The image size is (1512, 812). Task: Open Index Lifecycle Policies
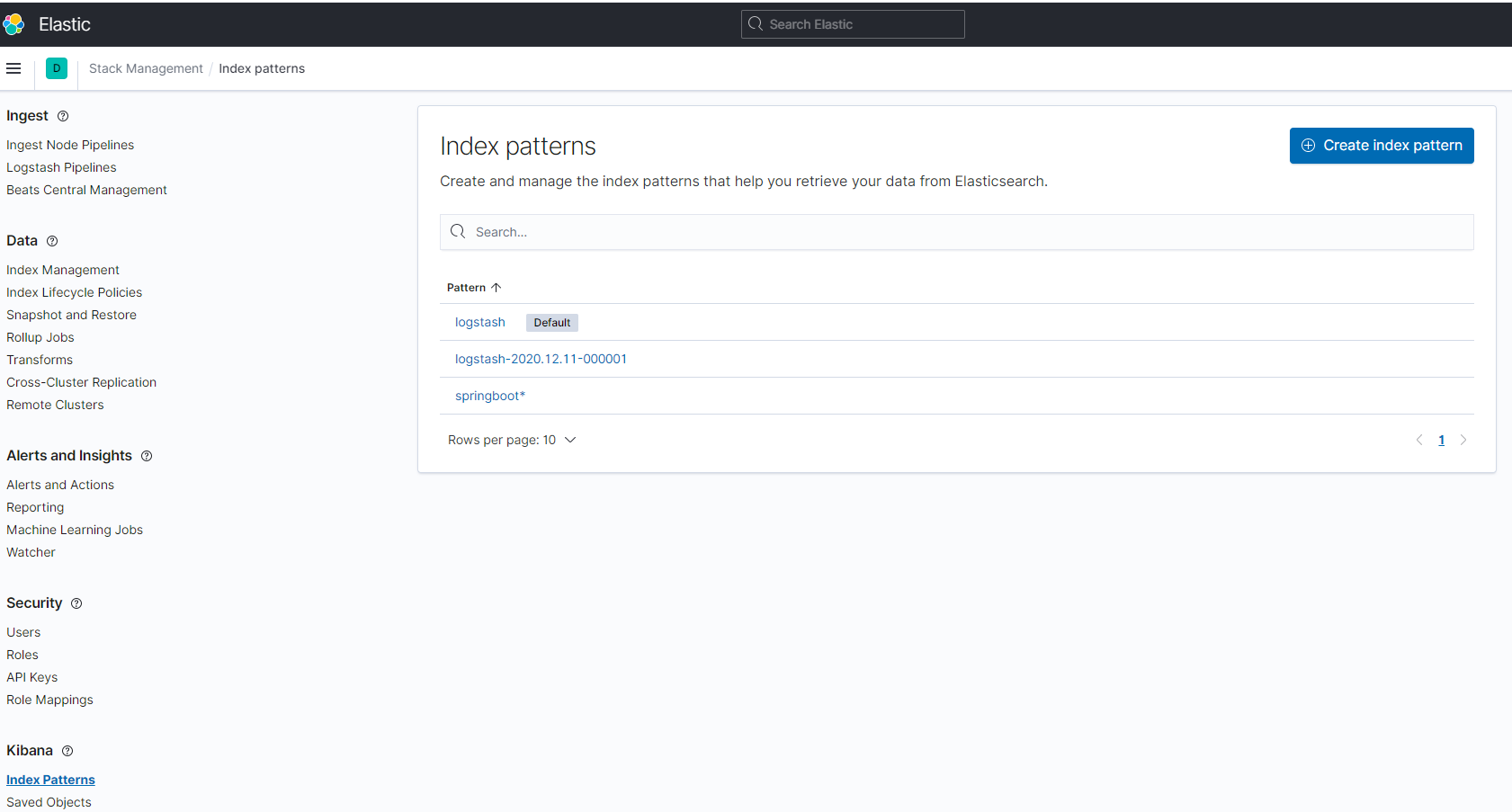pos(74,292)
